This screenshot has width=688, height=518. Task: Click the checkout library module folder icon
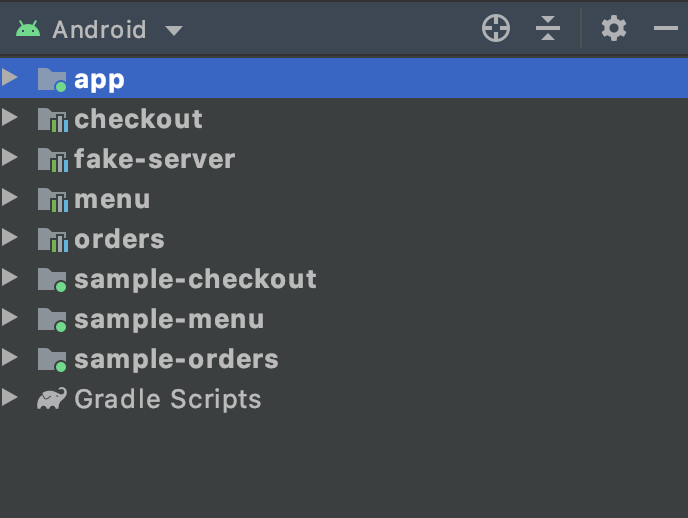coord(53,120)
